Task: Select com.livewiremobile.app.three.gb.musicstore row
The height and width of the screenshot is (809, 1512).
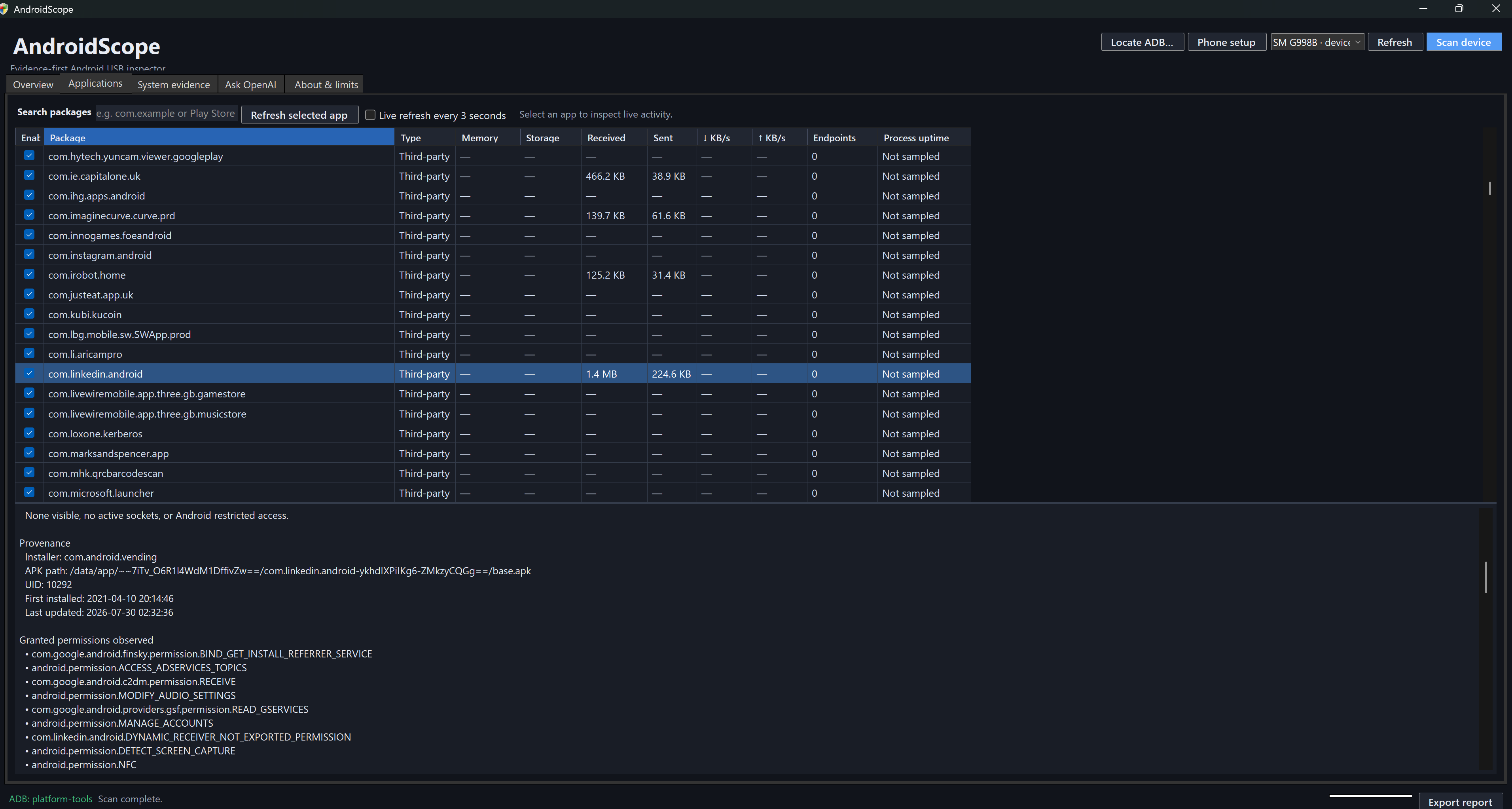Action: pos(493,414)
